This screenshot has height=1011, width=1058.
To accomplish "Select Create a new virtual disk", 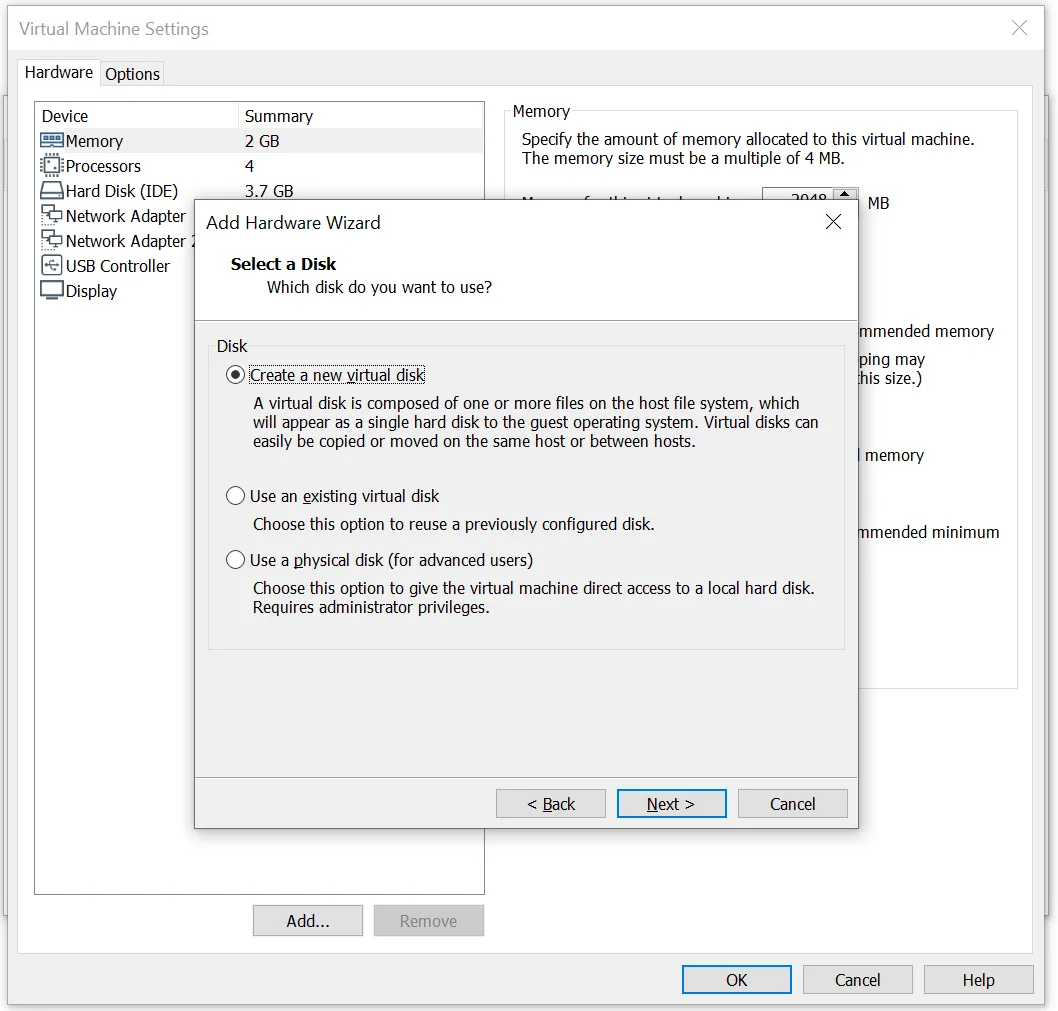I will [x=236, y=375].
